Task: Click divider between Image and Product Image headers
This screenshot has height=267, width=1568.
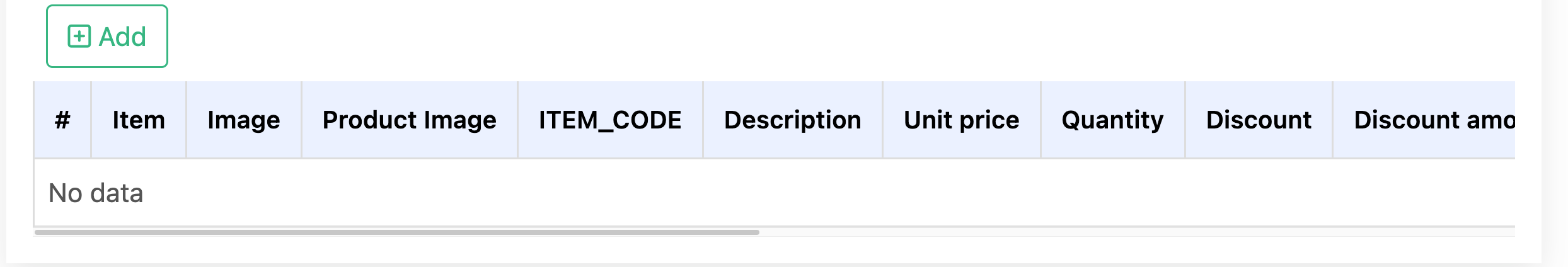Action: pyautogui.click(x=301, y=120)
